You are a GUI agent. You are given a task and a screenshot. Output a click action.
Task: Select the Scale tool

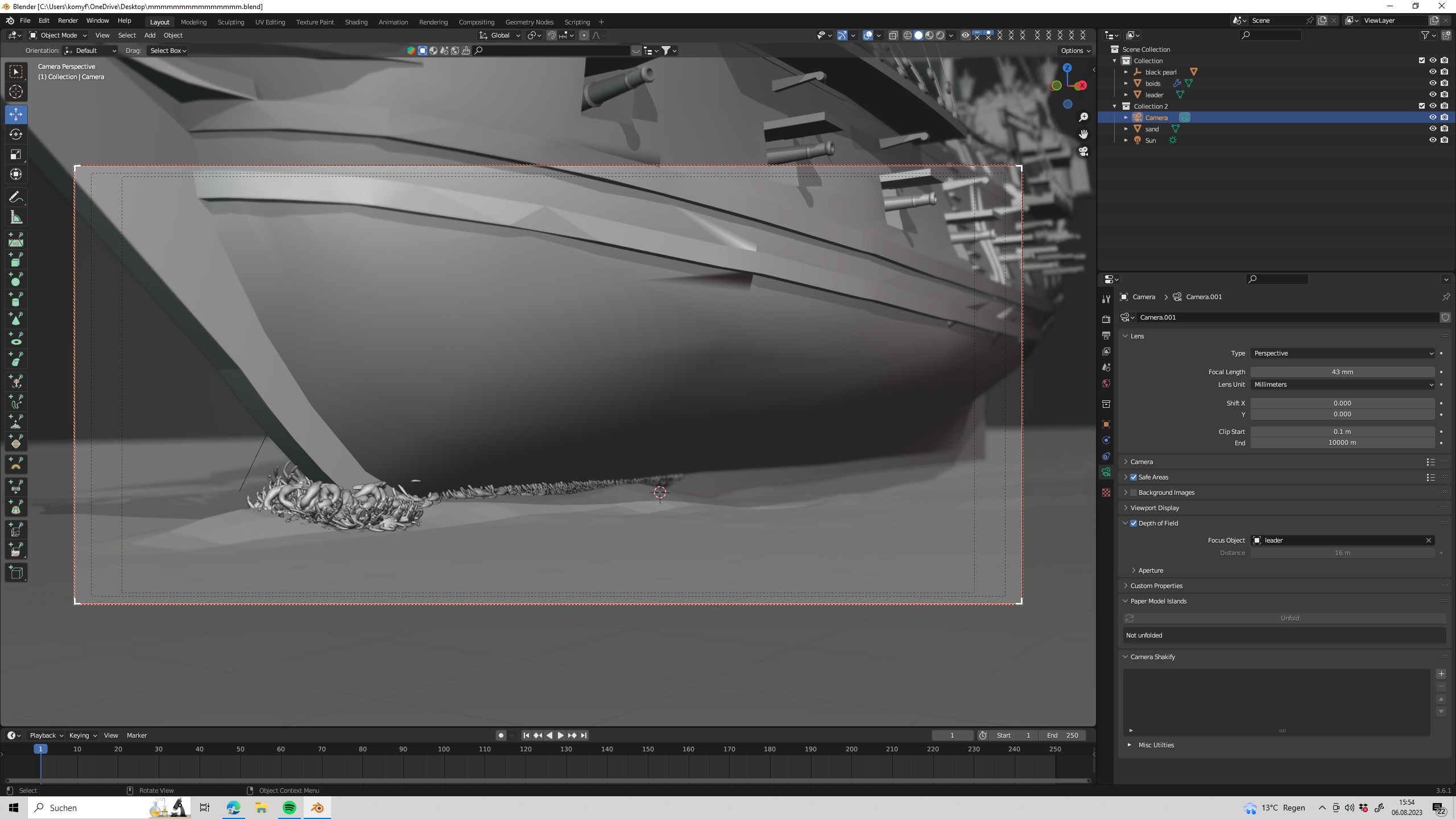pyautogui.click(x=16, y=155)
